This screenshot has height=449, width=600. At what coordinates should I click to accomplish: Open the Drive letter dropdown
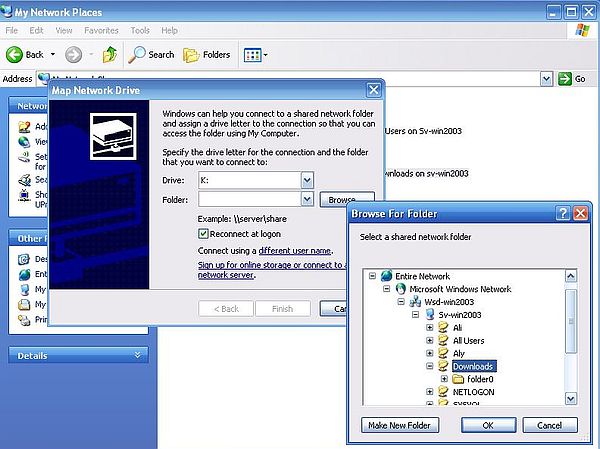tap(307, 180)
